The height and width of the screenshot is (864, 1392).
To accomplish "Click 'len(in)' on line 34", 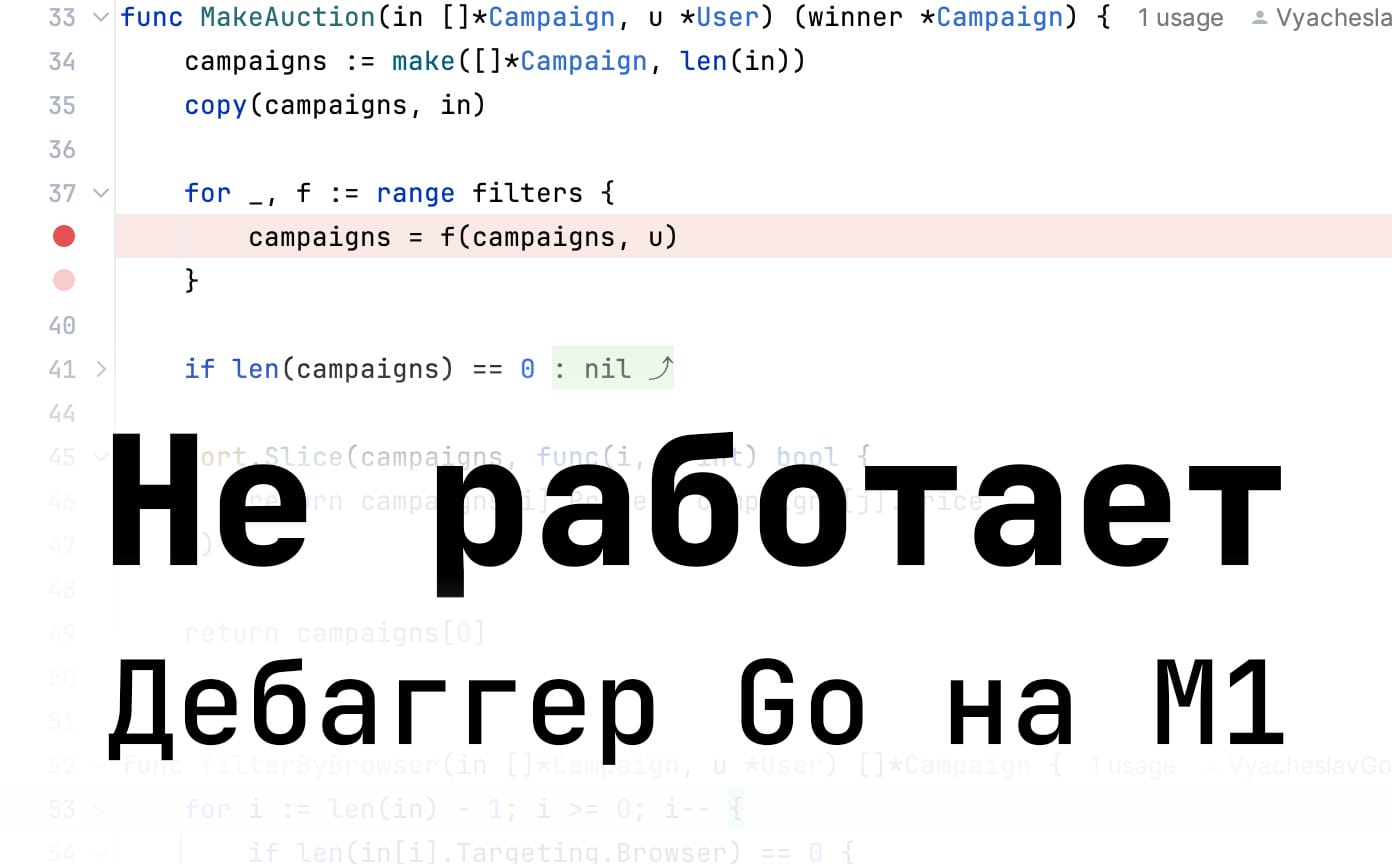I will (736, 62).
